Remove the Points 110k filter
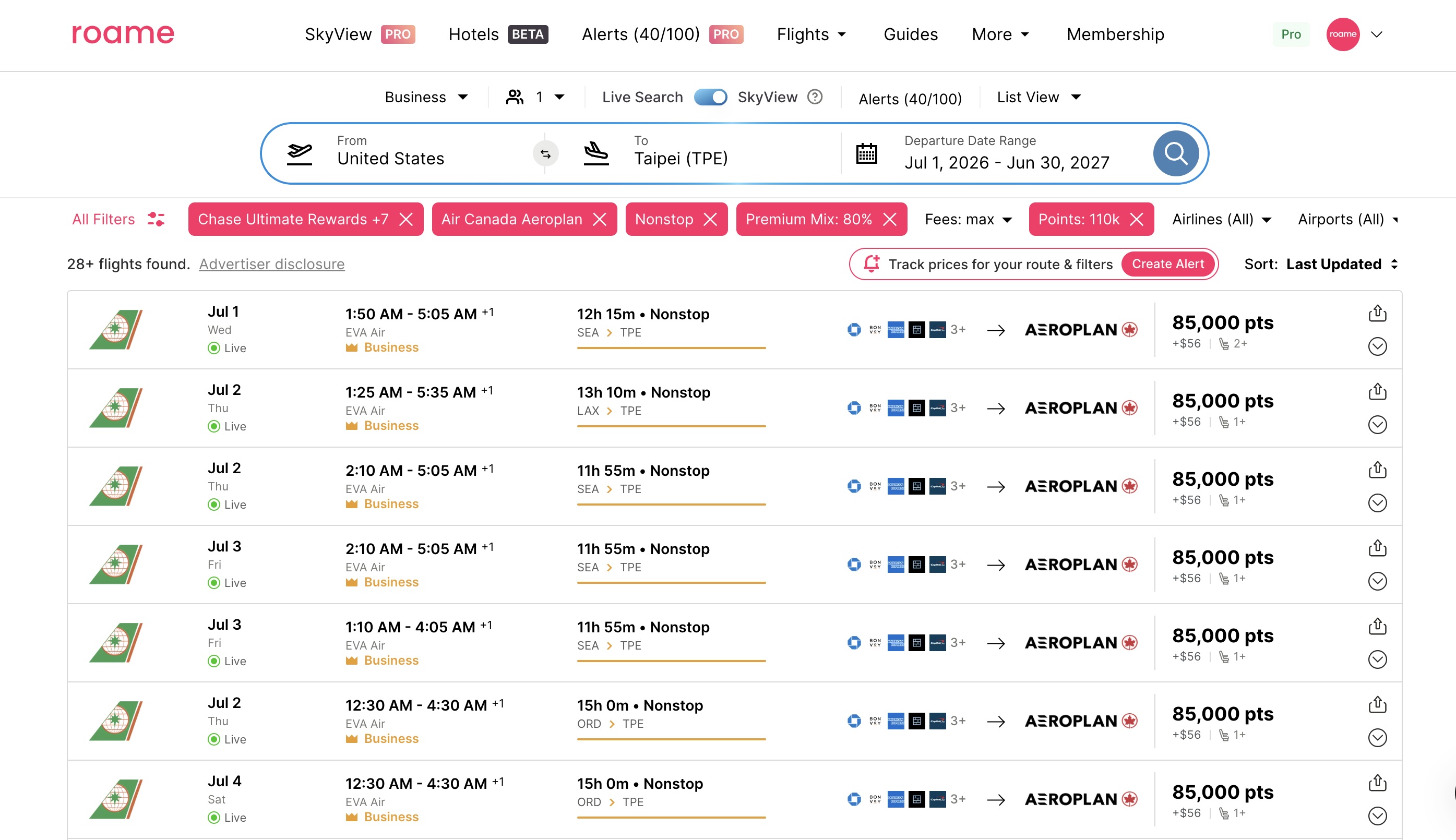This screenshot has width=1456, height=840. pos(1136,219)
